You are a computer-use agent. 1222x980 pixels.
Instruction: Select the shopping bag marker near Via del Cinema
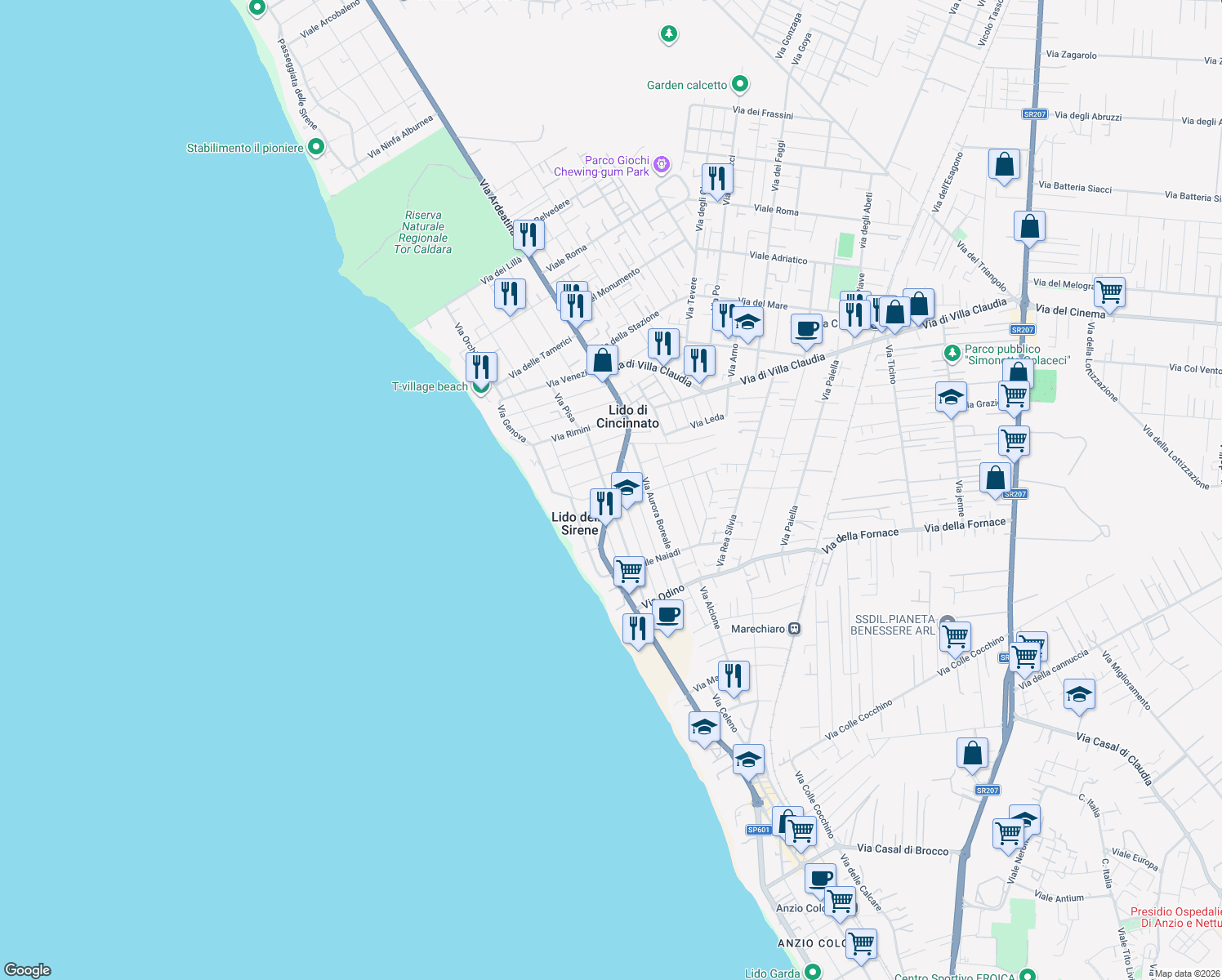(1030, 228)
